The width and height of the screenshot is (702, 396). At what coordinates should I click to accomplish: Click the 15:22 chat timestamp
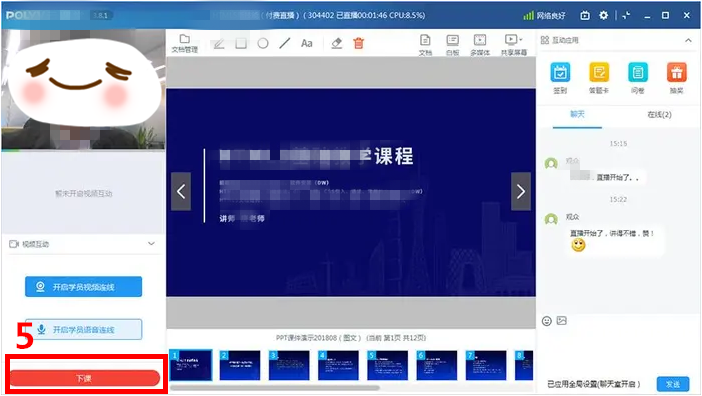(618, 200)
